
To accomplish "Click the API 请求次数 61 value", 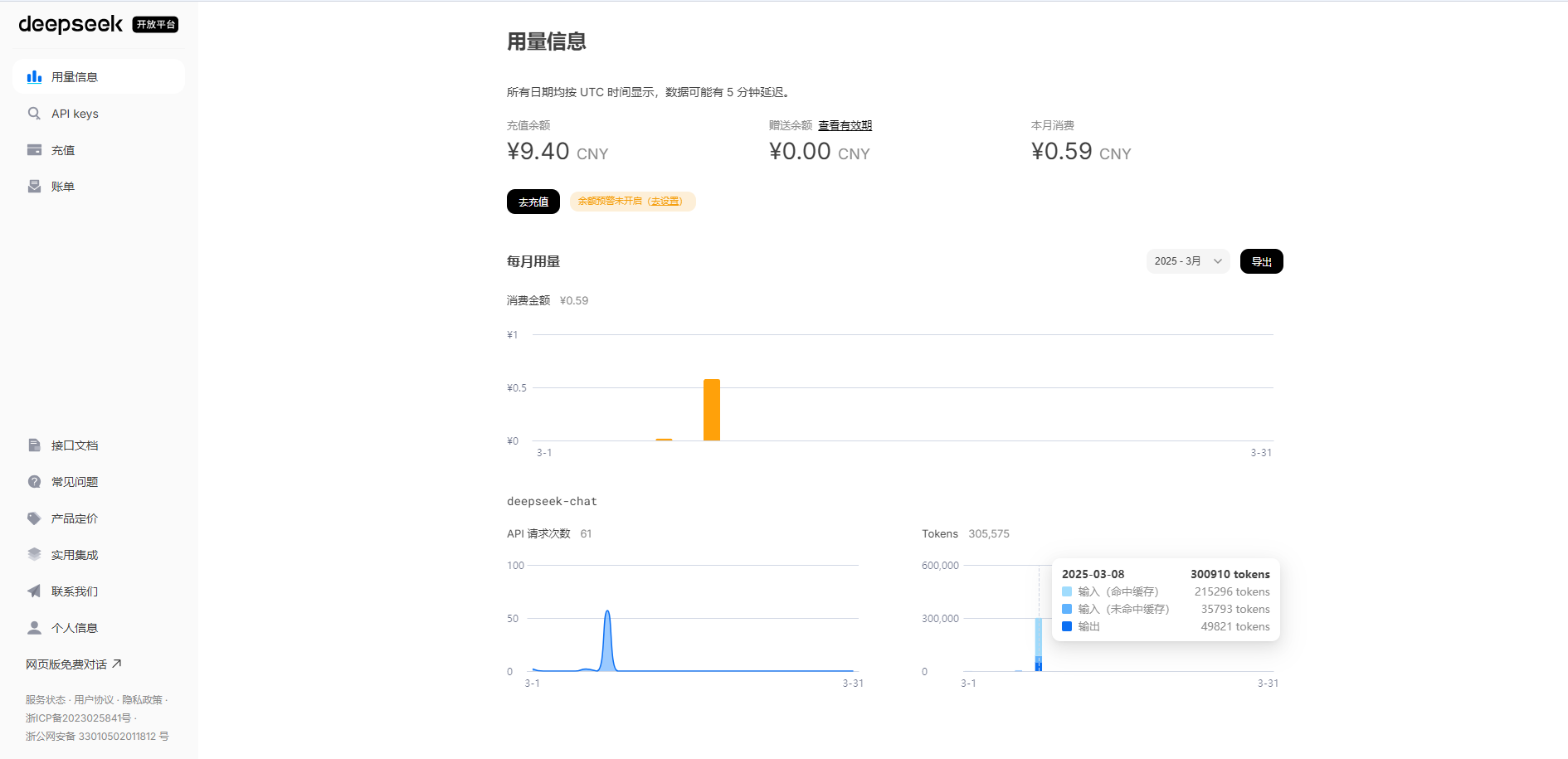I will point(586,533).
